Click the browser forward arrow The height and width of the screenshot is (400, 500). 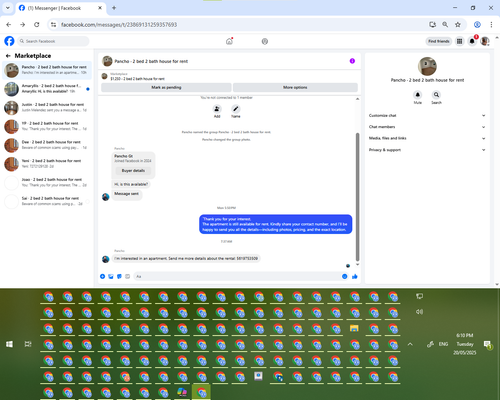[x=22, y=24]
